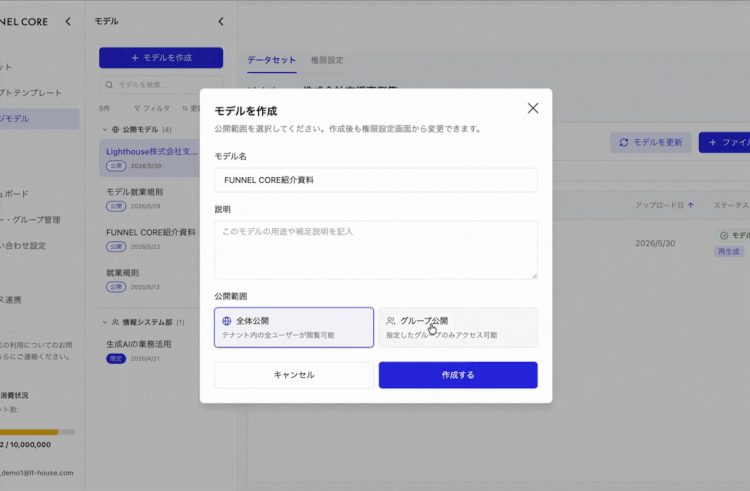Click the 作成する button
750x491 pixels.
[458, 375]
